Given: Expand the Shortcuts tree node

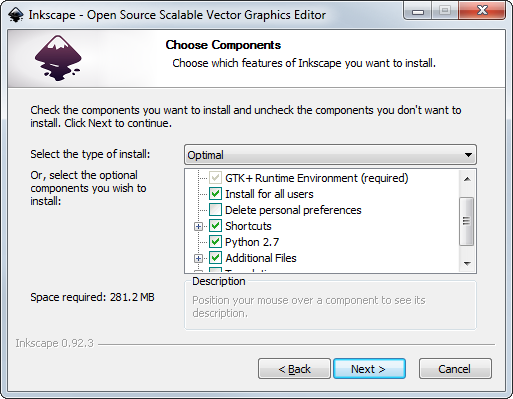Looking at the screenshot, I should pyautogui.click(x=198, y=226).
